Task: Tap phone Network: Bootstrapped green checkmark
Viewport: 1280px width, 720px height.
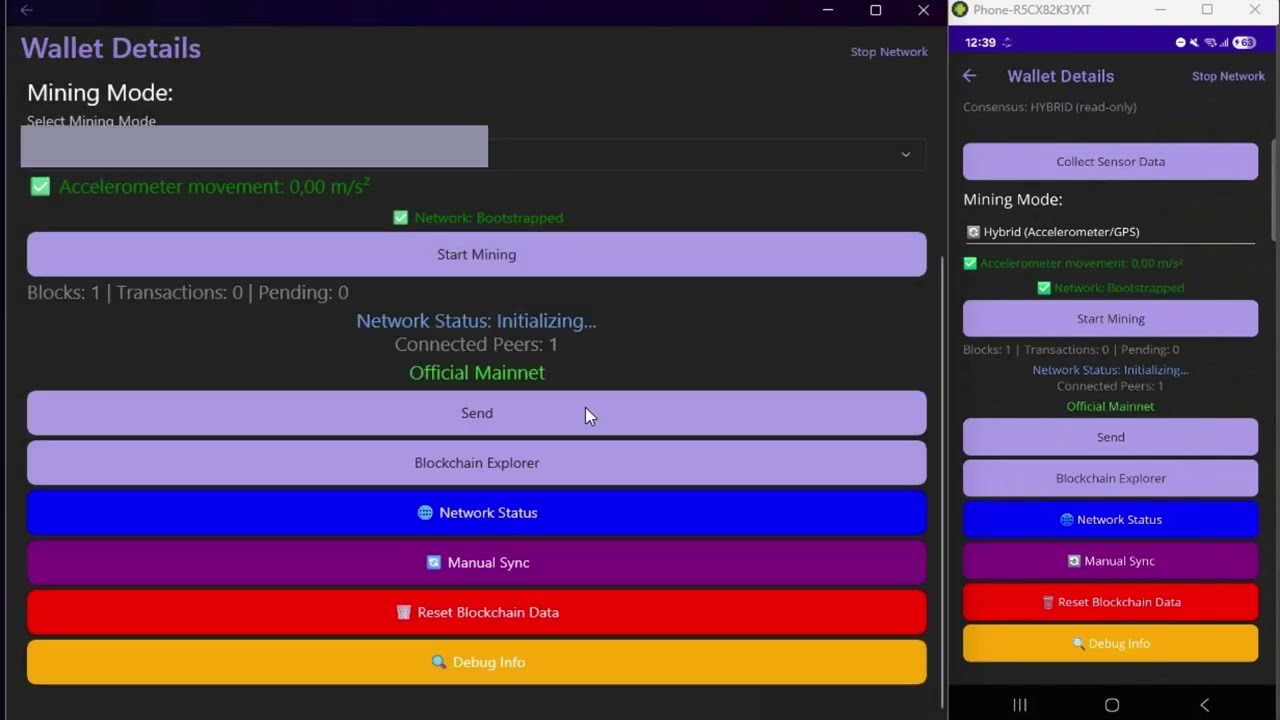Action: tap(1044, 287)
